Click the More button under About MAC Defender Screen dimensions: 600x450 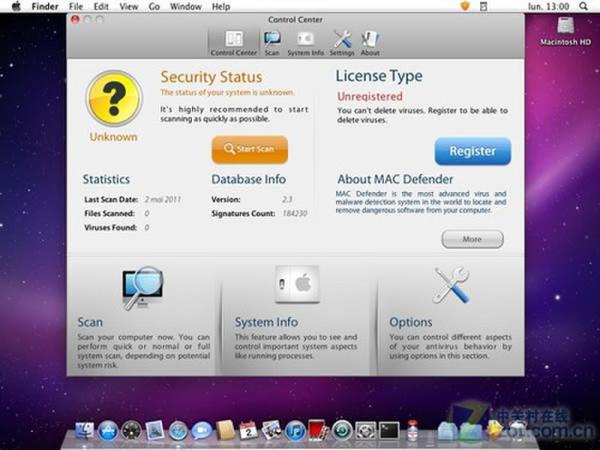coord(472,239)
